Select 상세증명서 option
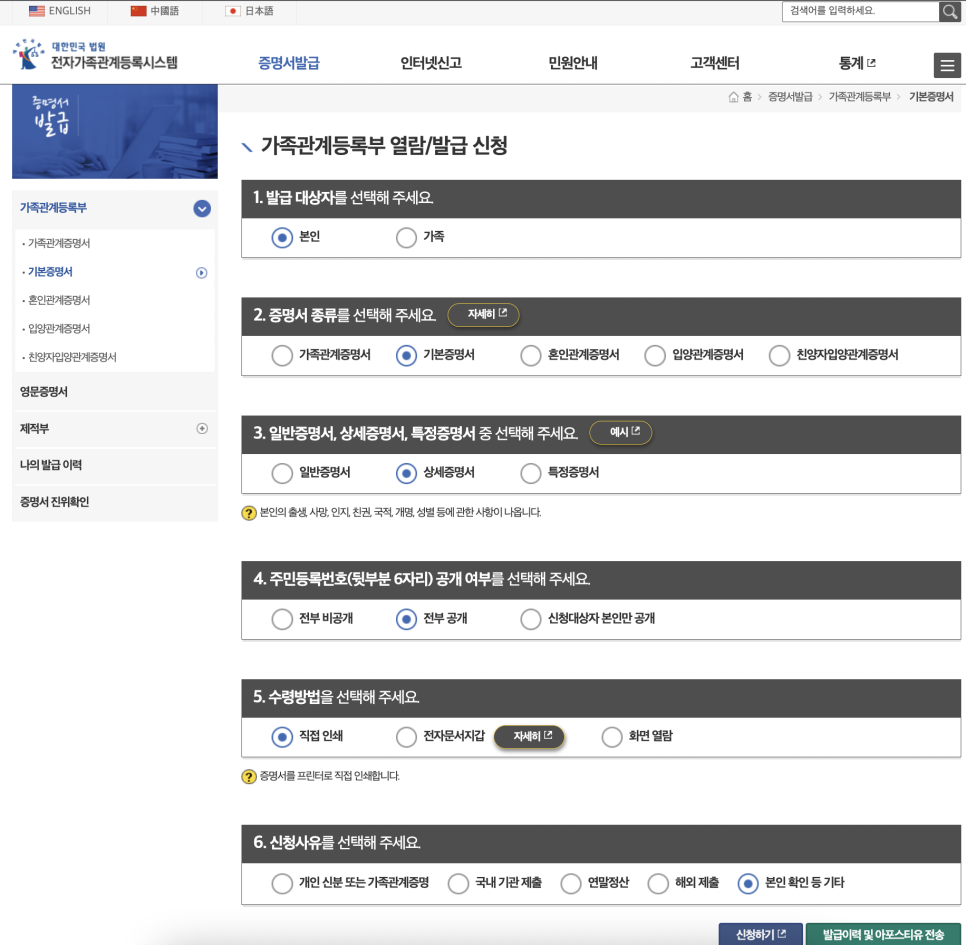The height and width of the screenshot is (945, 966). 407,473
